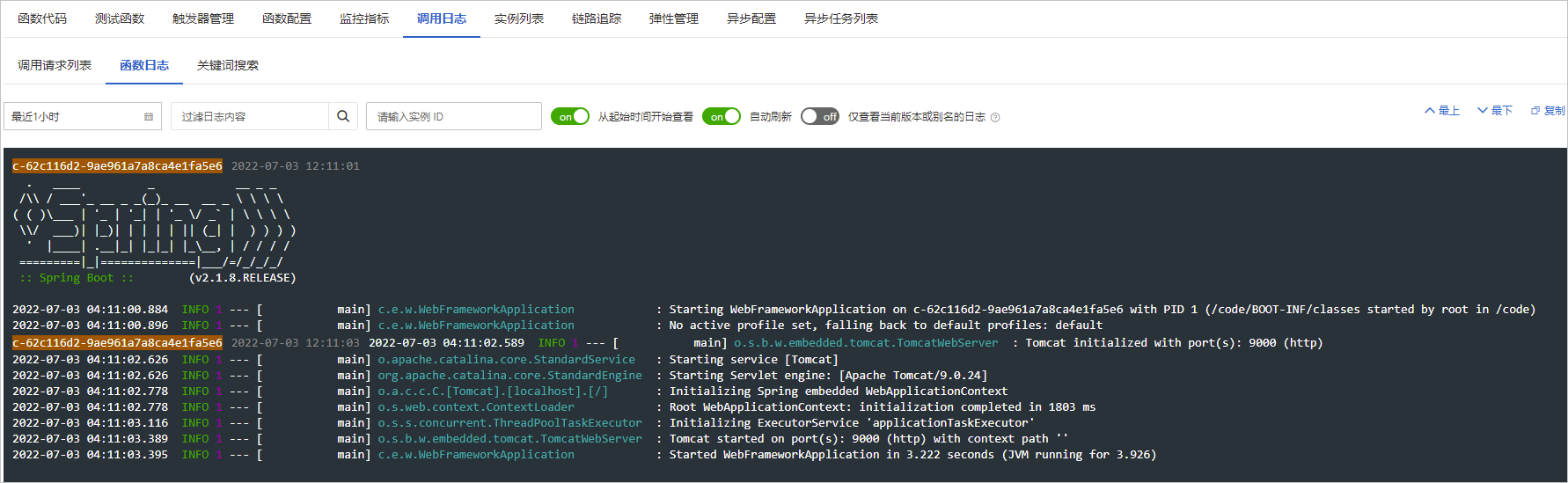Image resolution: width=1568 pixels, height=483 pixels.
Task: Jump to bottom with 最下 arrow
Action: 1494,111
